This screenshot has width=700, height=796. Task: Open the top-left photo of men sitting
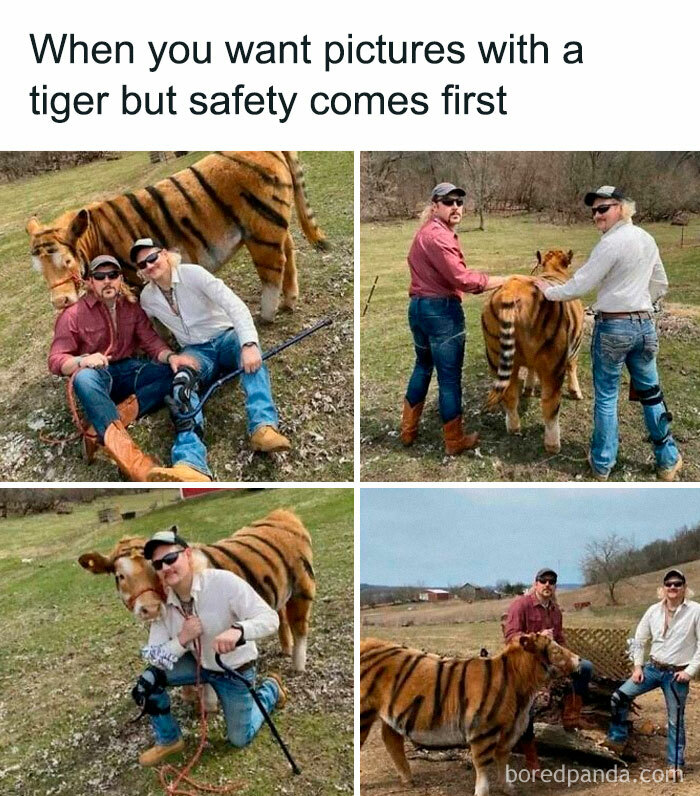point(177,316)
